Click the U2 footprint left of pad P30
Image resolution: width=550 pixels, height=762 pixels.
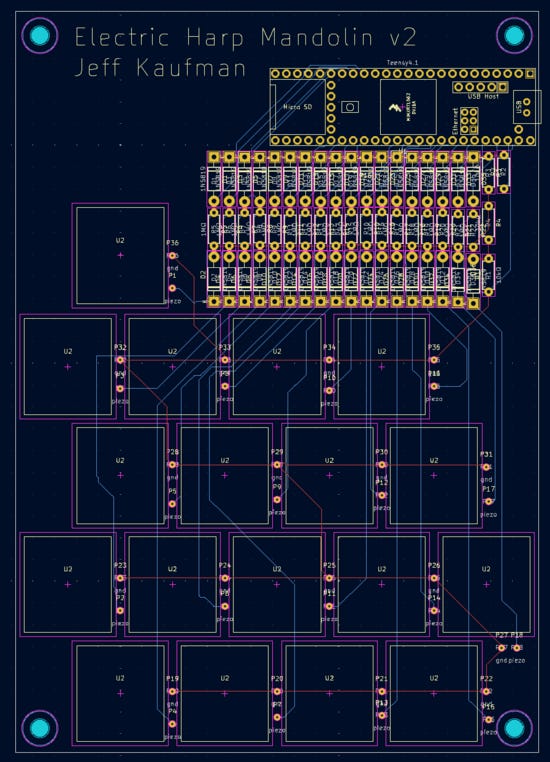point(329,476)
